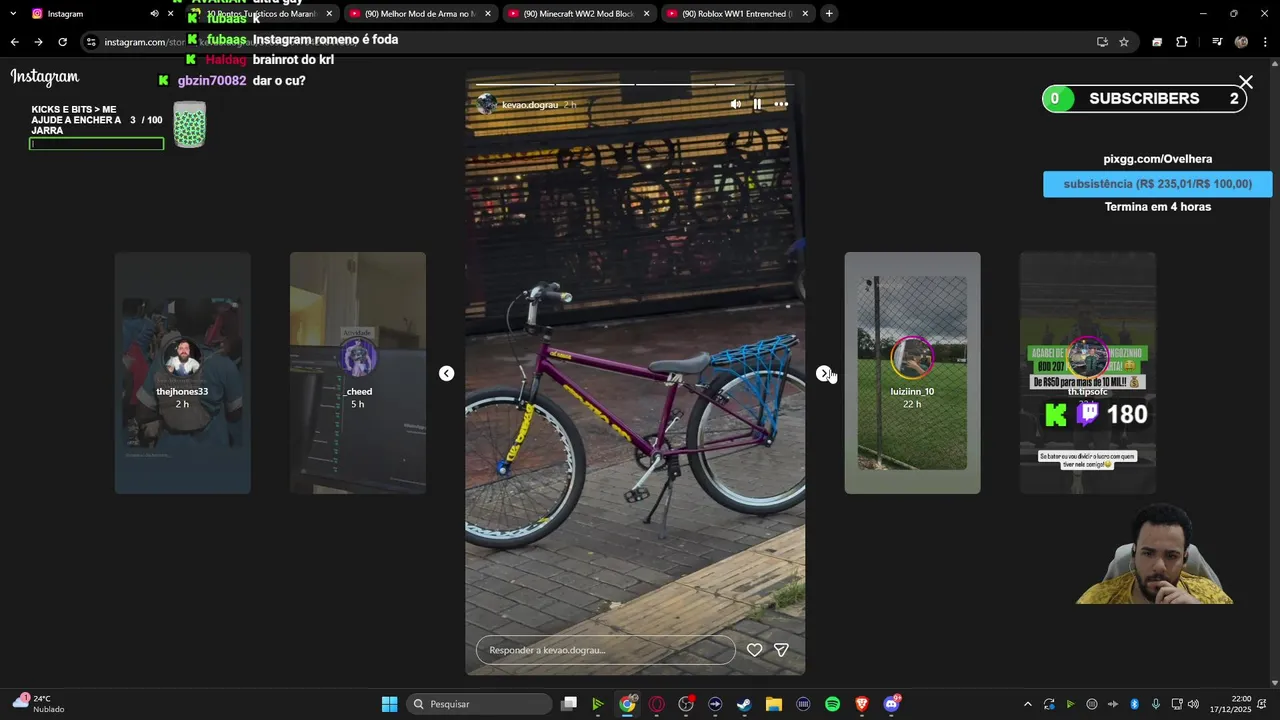Open a new browser tab
Image resolution: width=1280 pixels, height=720 pixels.
click(x=829, y=14)
